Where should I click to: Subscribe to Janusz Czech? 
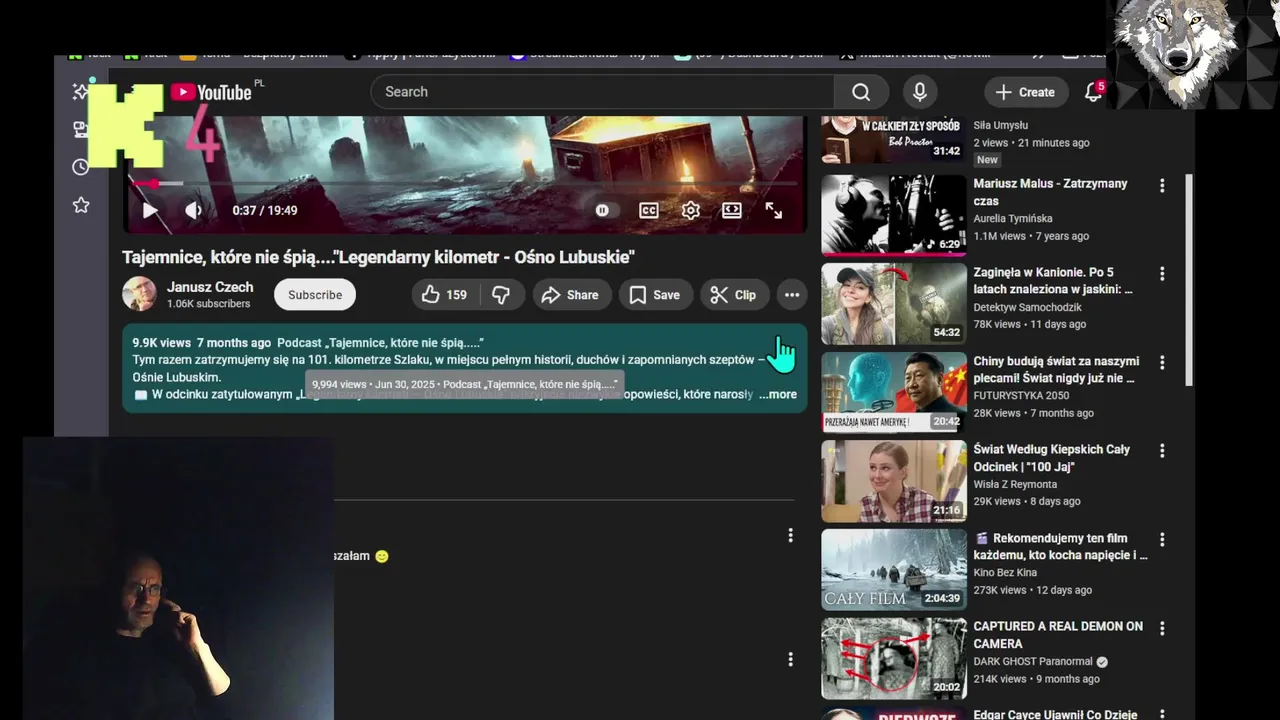click(315, 295)
